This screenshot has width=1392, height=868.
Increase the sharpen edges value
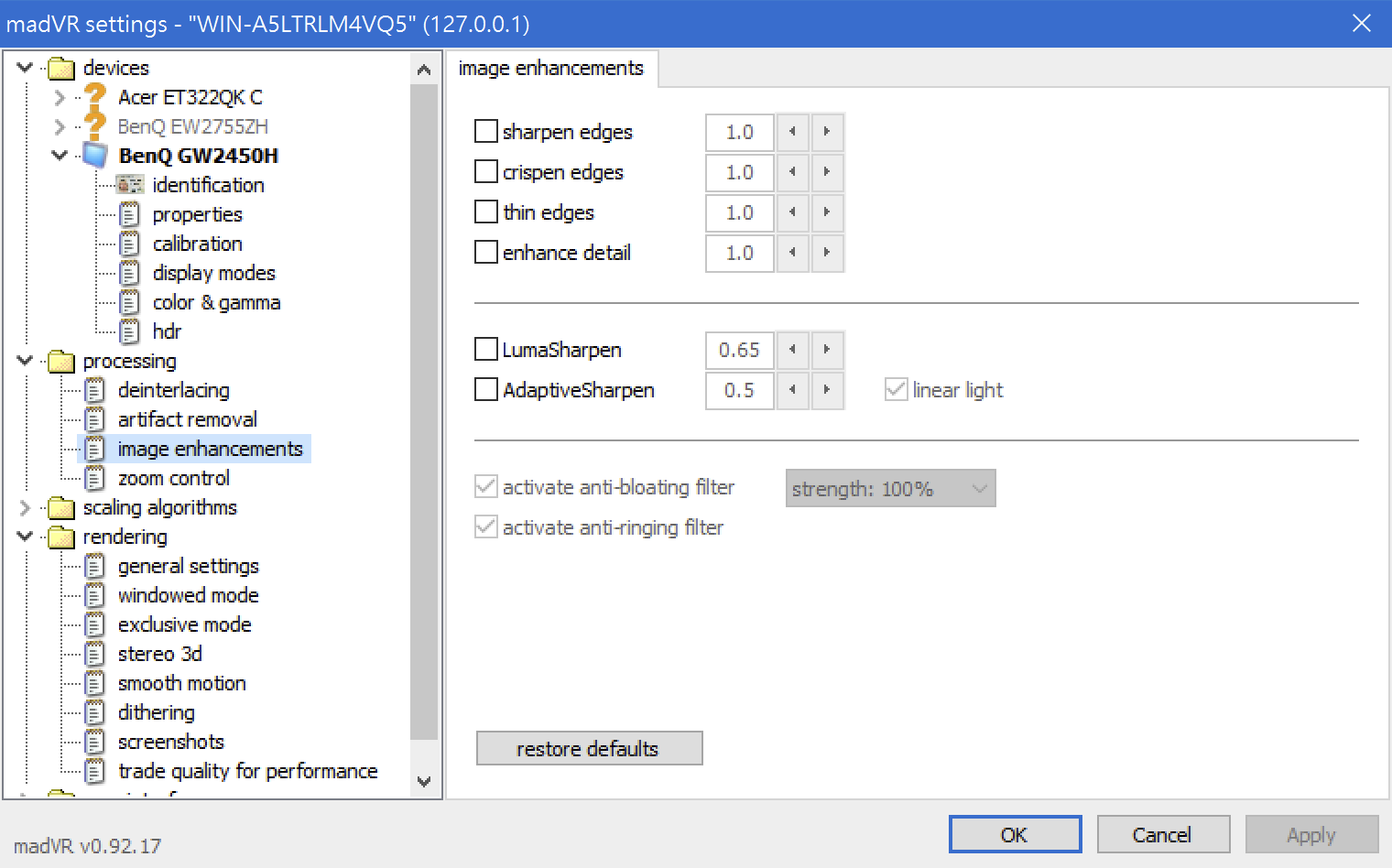tap(827, 132)
